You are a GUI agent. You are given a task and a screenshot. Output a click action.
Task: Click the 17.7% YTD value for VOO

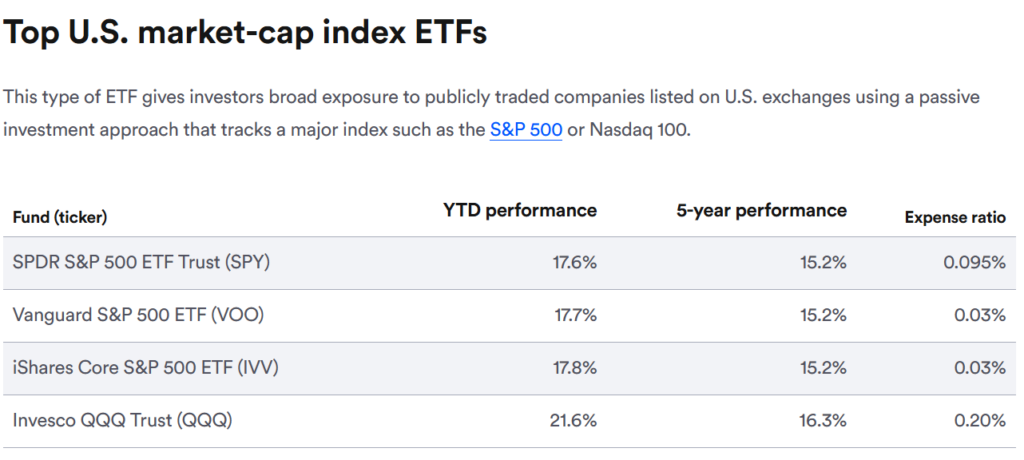[x=575, y=315]
